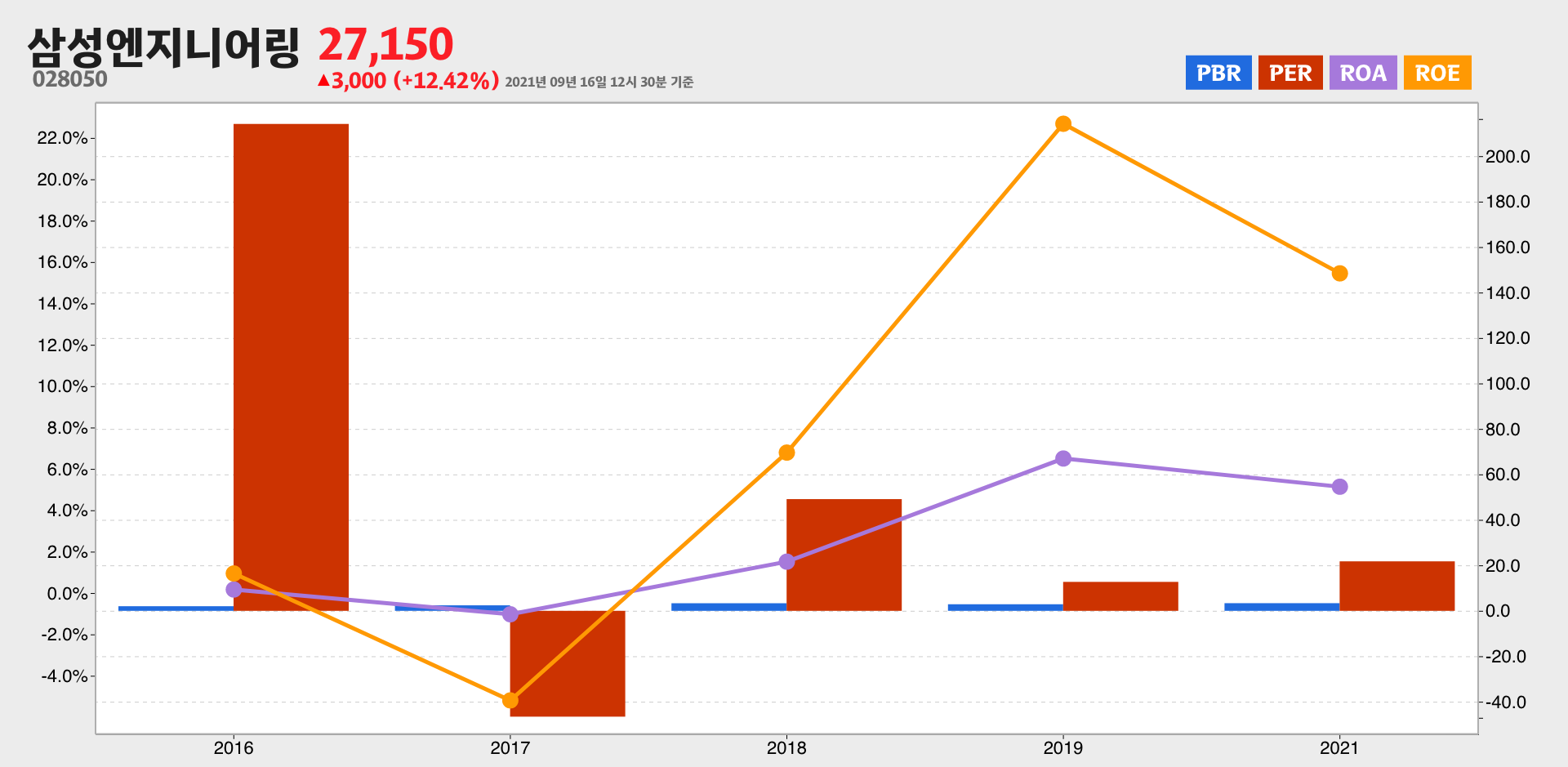Click the change value ▲3,000 (+12.42%)
Screen dimensions: 1568x767
click(x=408, y=80)
